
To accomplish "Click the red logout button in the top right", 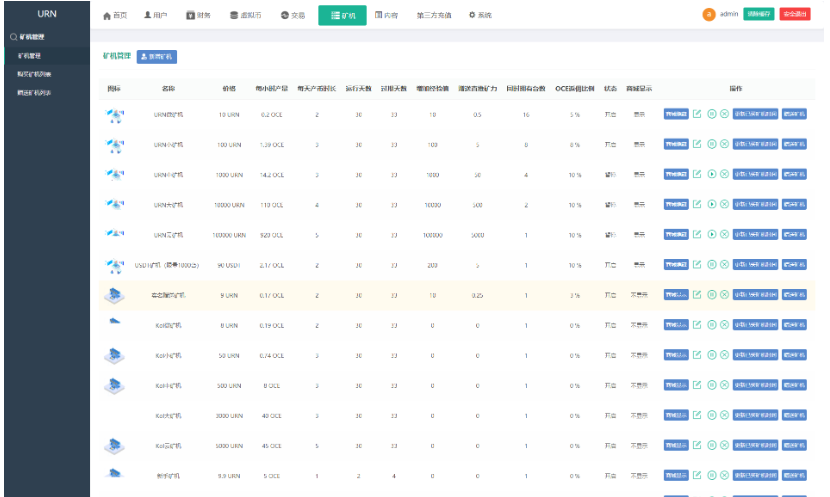I will (795, 15).
